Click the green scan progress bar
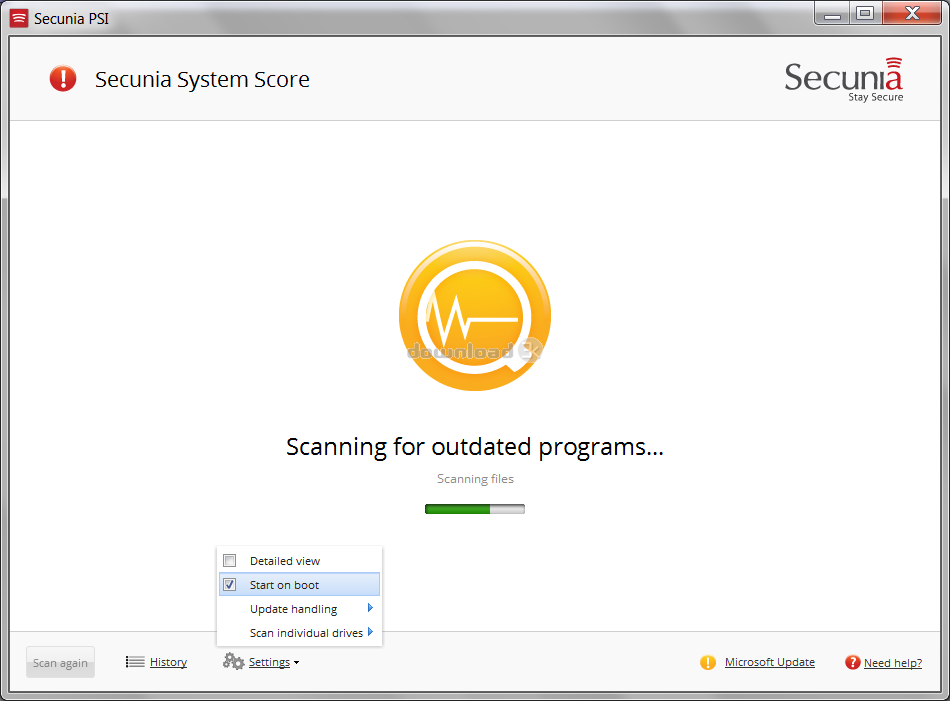This screenshot has height=701, width=950. [475, 509]
